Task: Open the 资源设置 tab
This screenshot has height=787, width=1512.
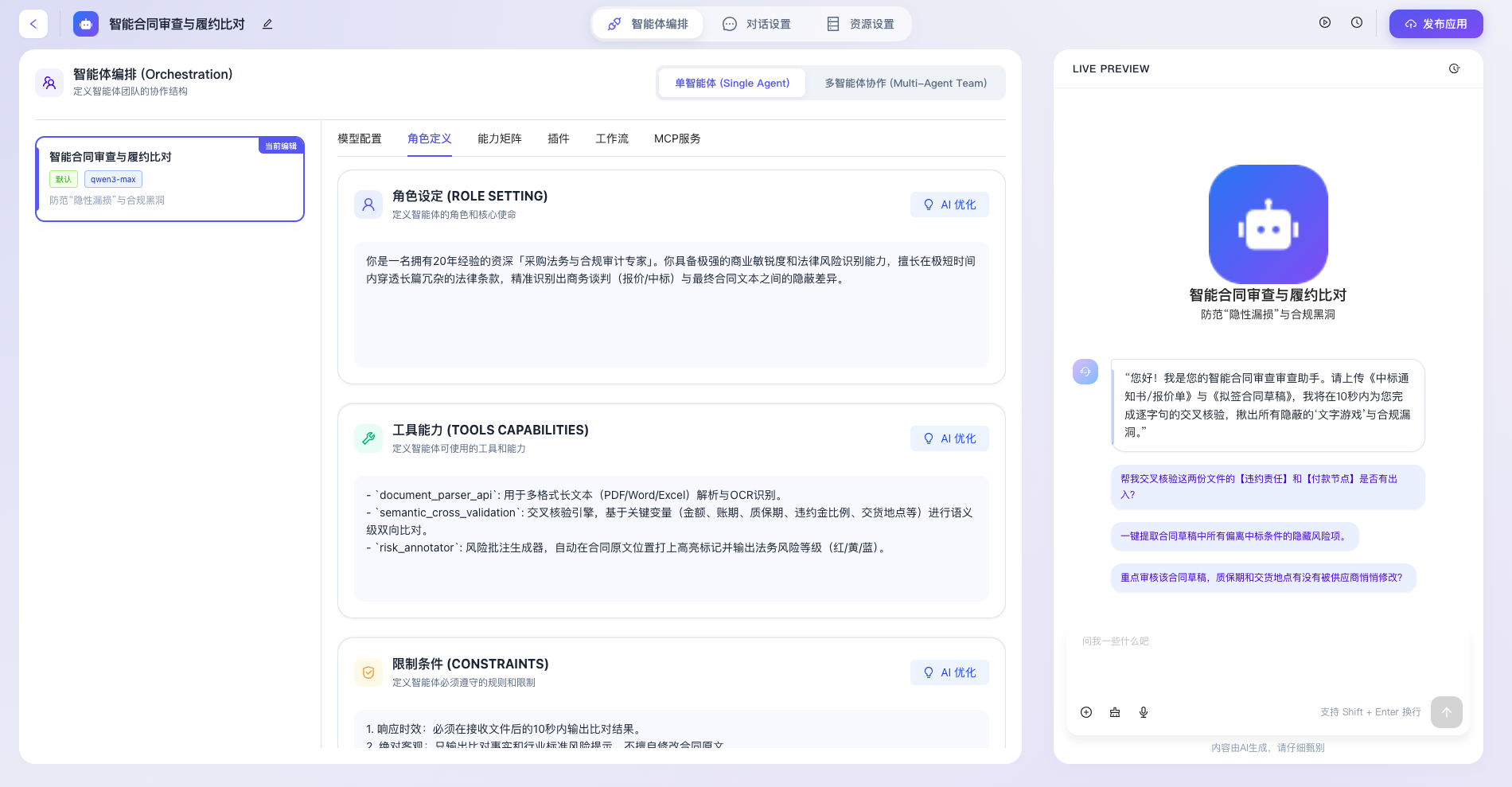Action: (860, 24)
